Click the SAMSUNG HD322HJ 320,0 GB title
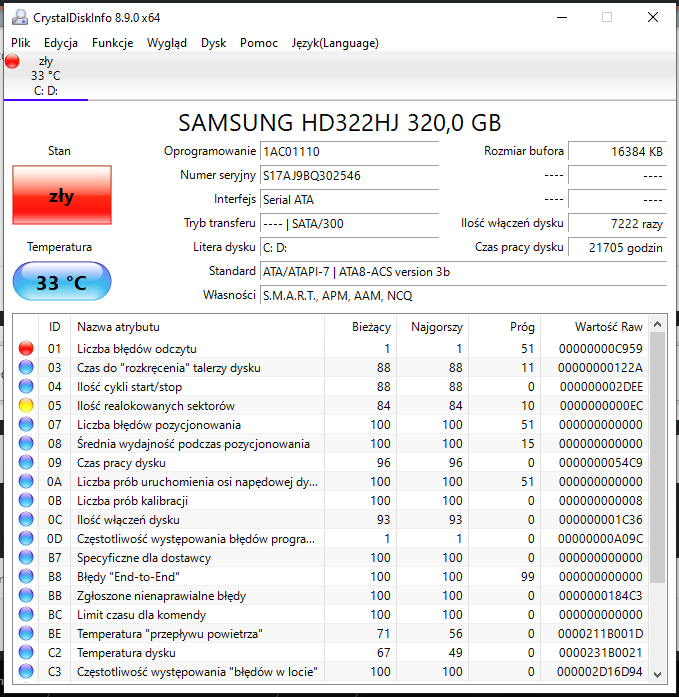Image resolution: width=679 pixels, height=697 pixels. point(340,123)
